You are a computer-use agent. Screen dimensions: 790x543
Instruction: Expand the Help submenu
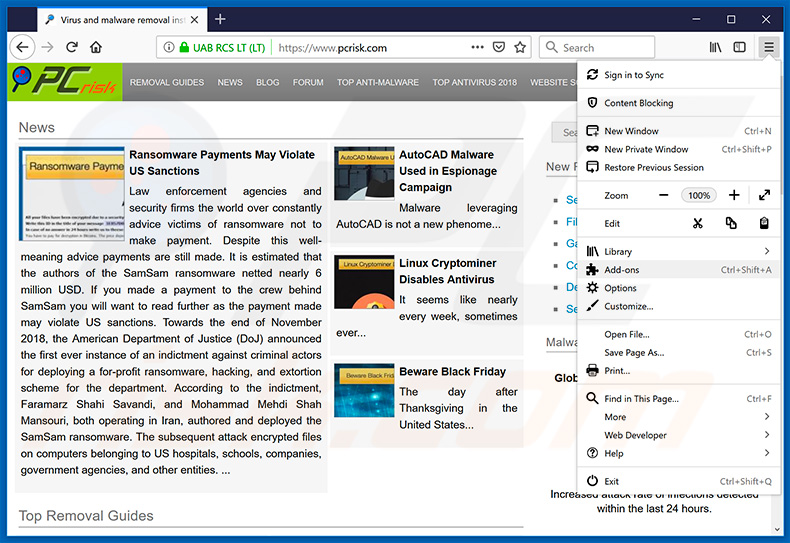tap(767, 453)
